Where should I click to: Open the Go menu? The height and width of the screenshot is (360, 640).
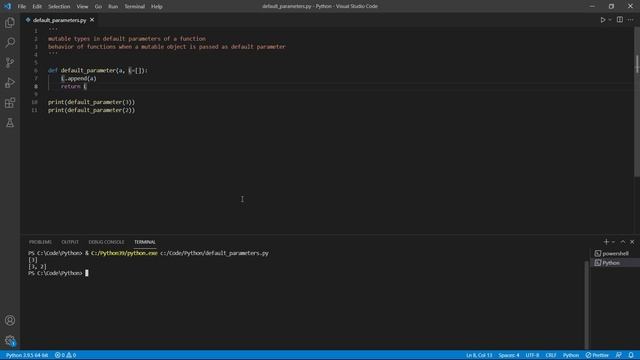[98, 6]
